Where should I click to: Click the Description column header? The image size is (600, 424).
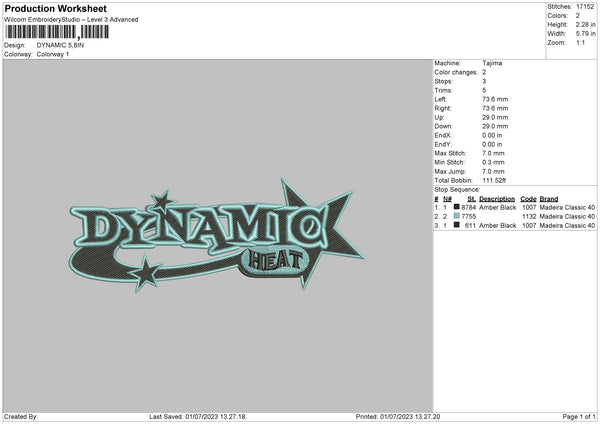[x=497, y=198]
